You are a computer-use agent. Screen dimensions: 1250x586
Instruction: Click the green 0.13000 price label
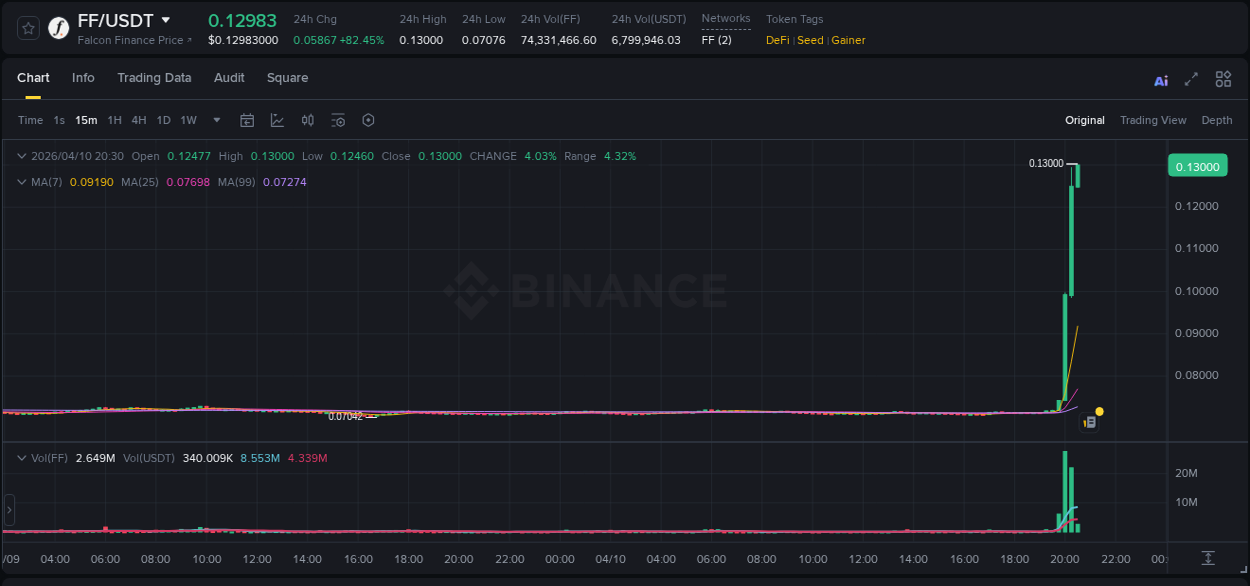(x=1196, y=165)
